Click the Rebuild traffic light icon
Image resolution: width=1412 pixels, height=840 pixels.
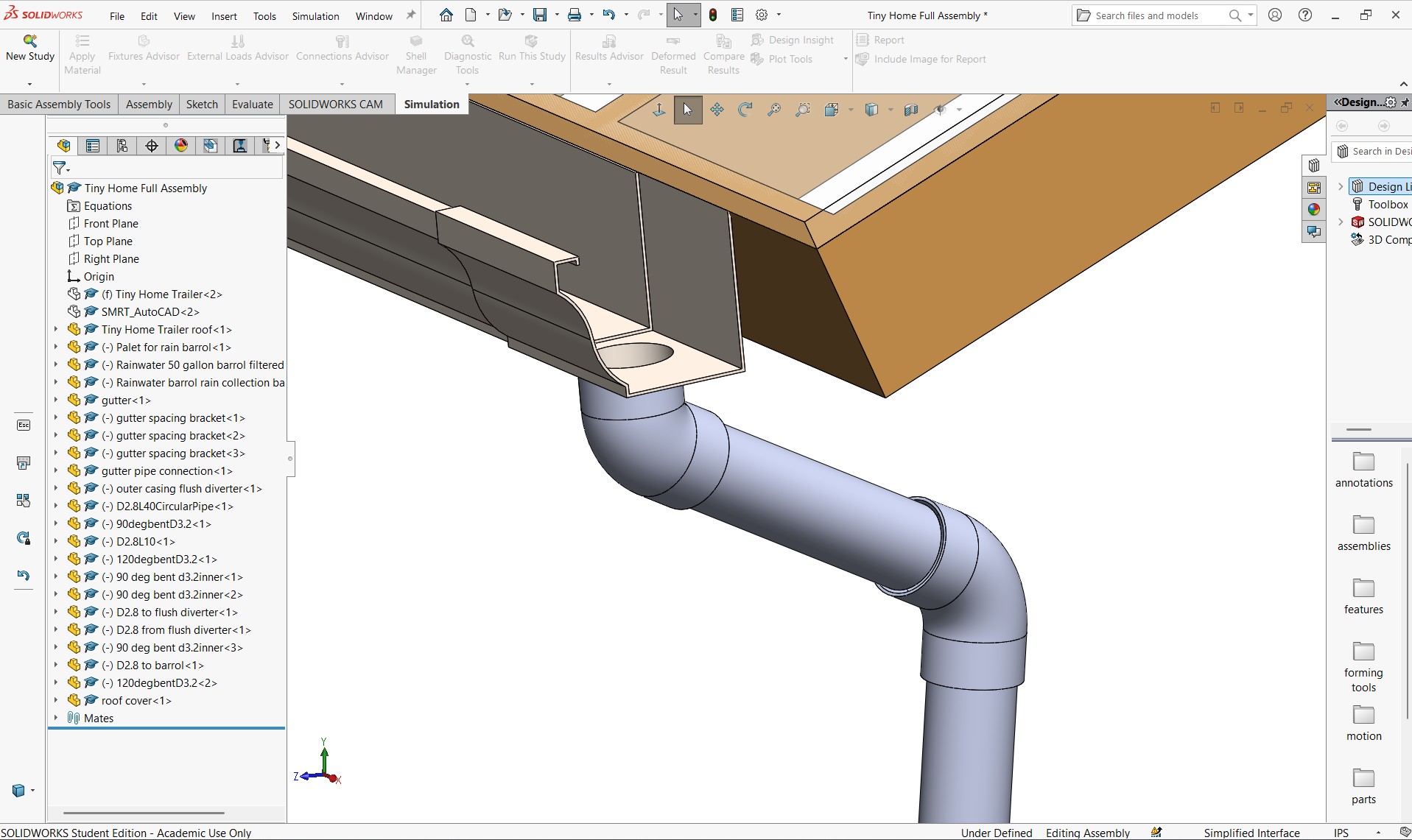713,15
